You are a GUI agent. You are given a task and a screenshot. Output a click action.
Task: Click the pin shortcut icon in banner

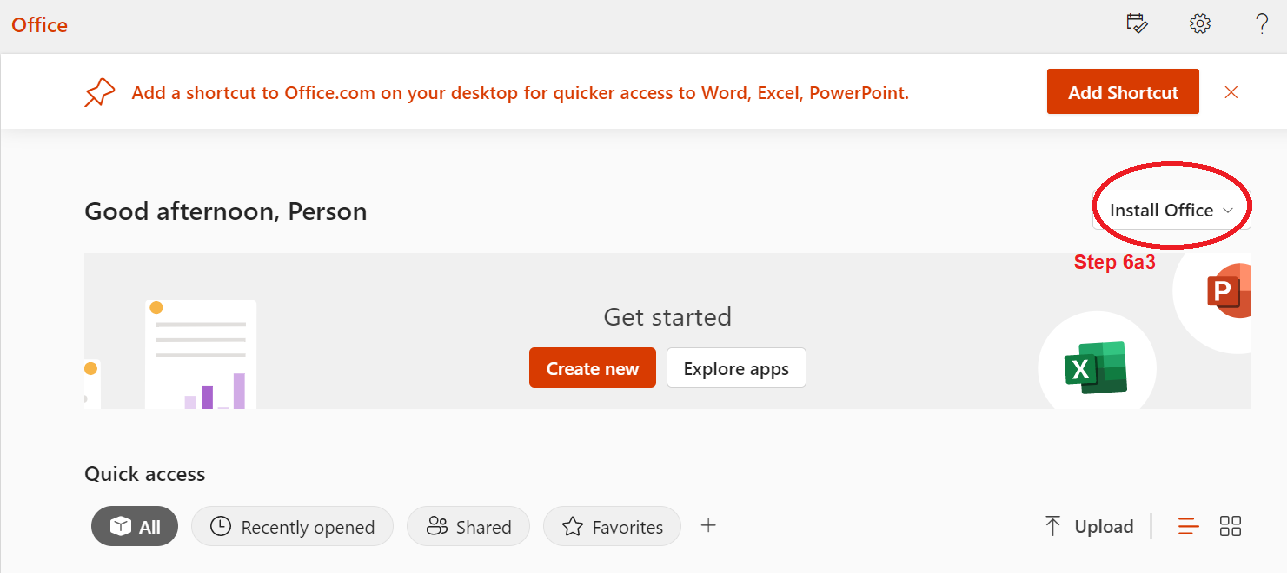coord(100,93)
